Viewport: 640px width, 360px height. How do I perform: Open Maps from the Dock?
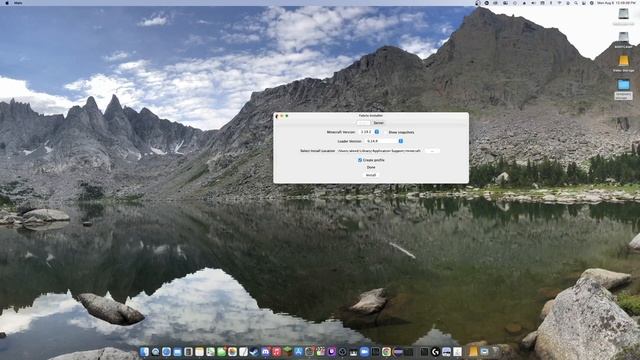point(210,351)
